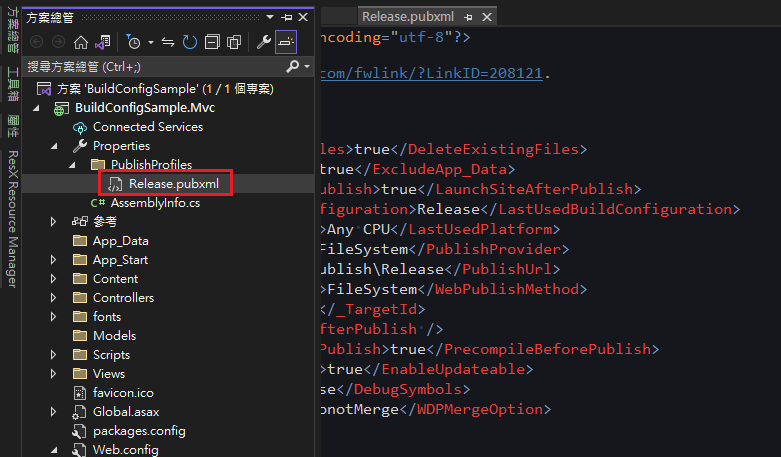Select Connected Services
Image resolution: width=781 pixels, height=457 pixels.
147,127
